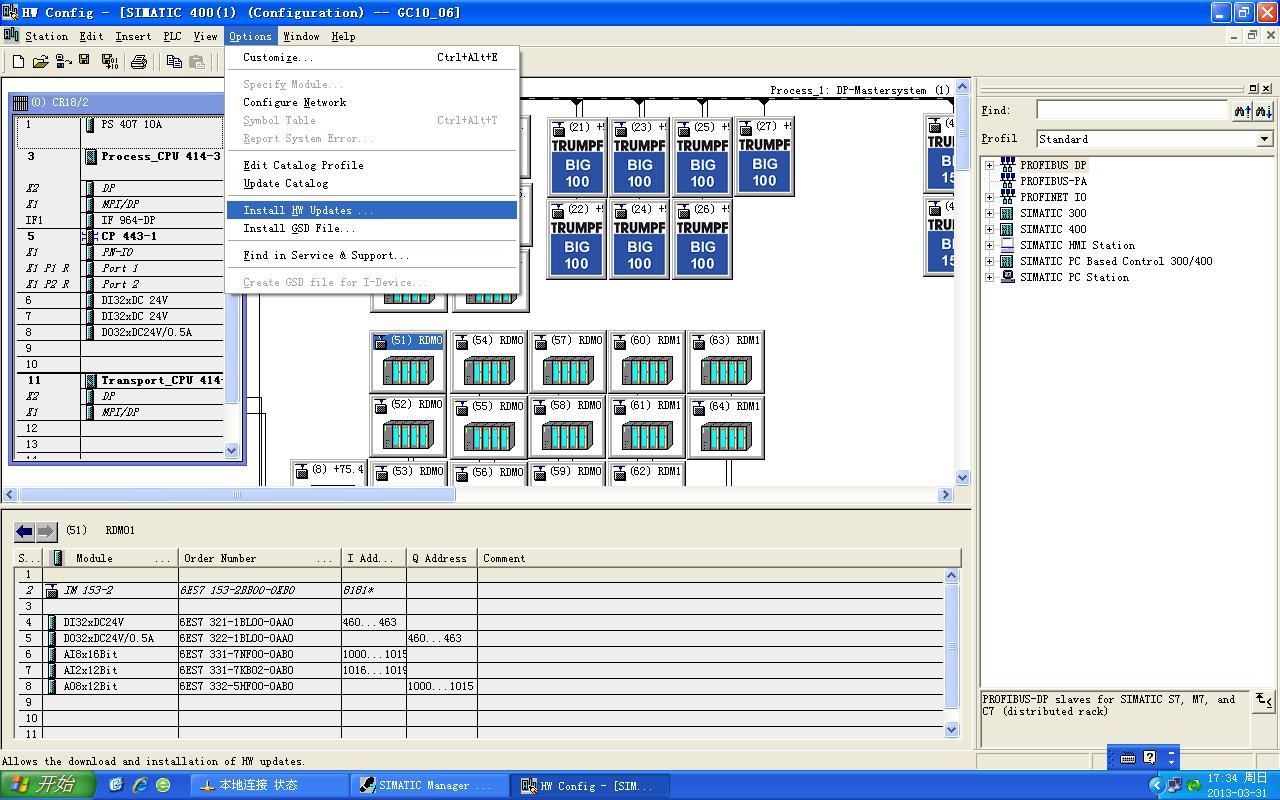Select the TRUMPF BIG 100 slave (21)
Viewport: 1280px width, 800px height.
click(577, 157)
